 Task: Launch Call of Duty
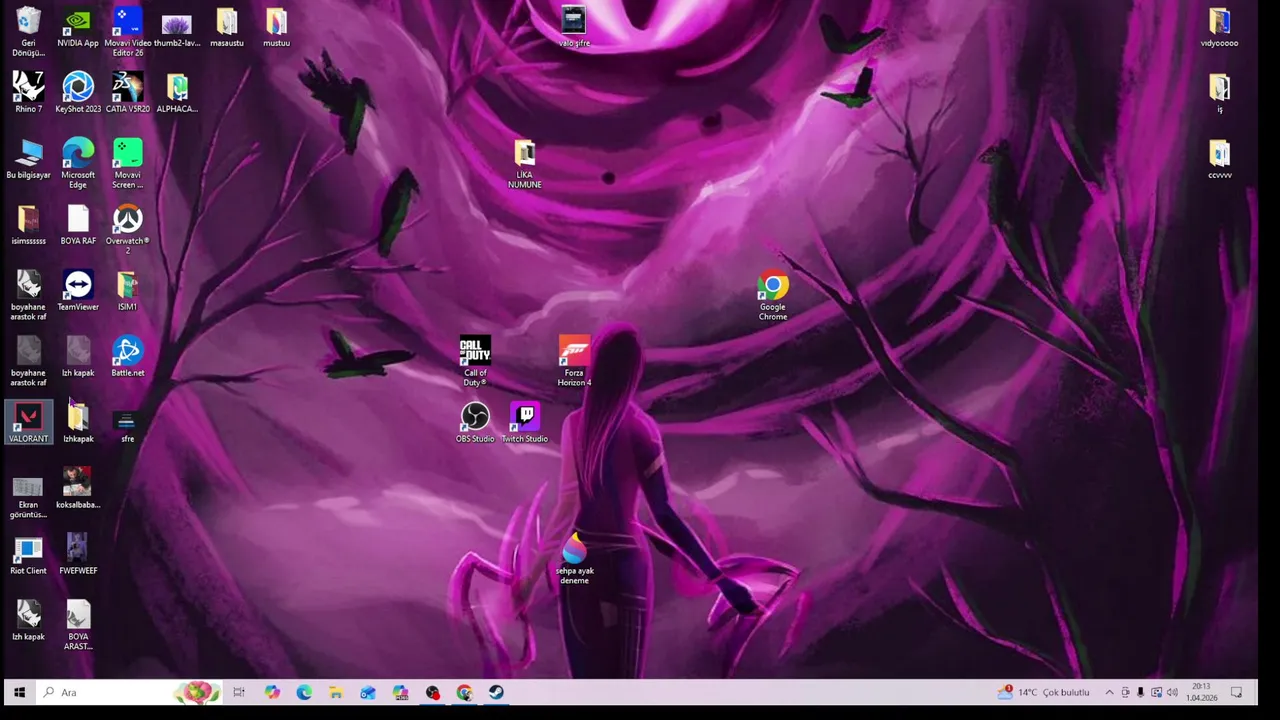click(x=475, y=361)
